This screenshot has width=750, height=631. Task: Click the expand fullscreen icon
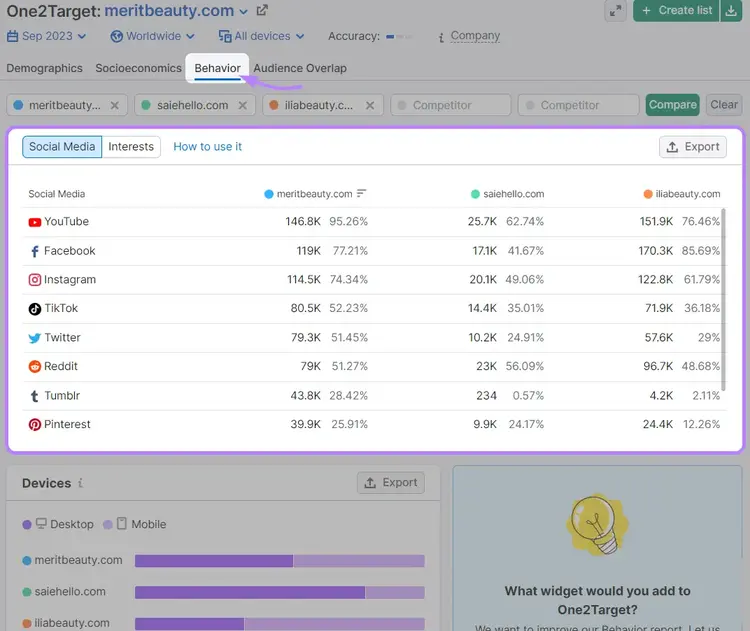click(x=615, y=11)
